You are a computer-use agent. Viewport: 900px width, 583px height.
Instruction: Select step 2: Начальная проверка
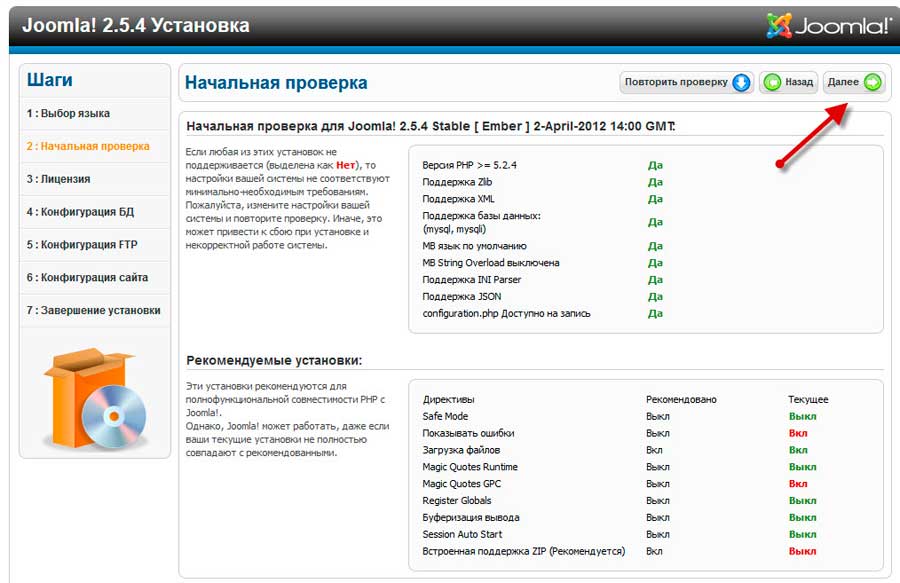(x=88, y=146)
